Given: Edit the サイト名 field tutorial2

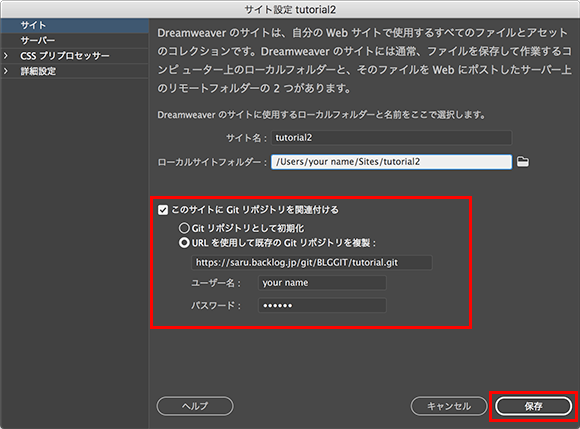Looking at the screenshot, I should (x=392, y=138).
